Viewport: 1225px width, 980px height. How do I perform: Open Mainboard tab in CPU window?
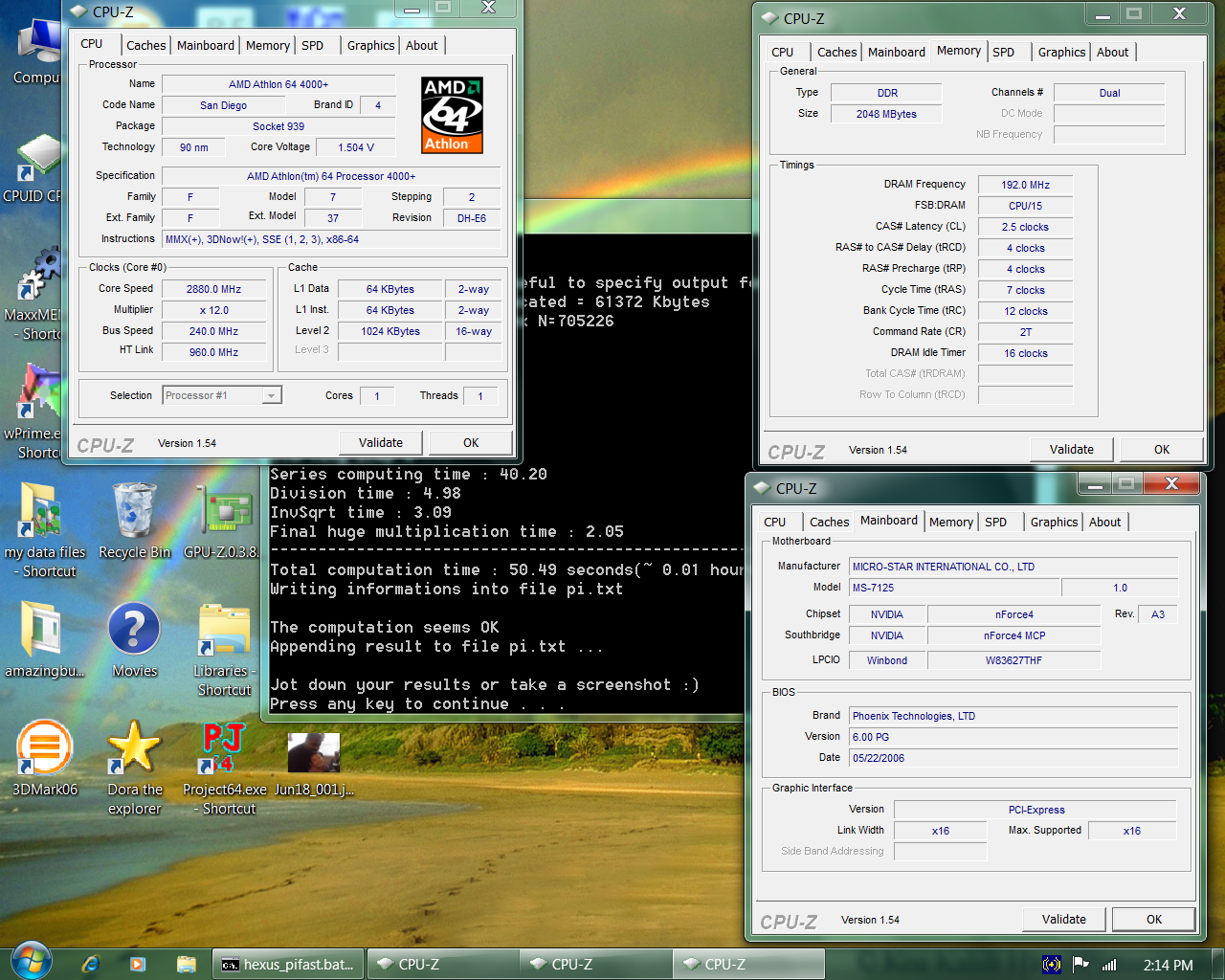point(206,45)
